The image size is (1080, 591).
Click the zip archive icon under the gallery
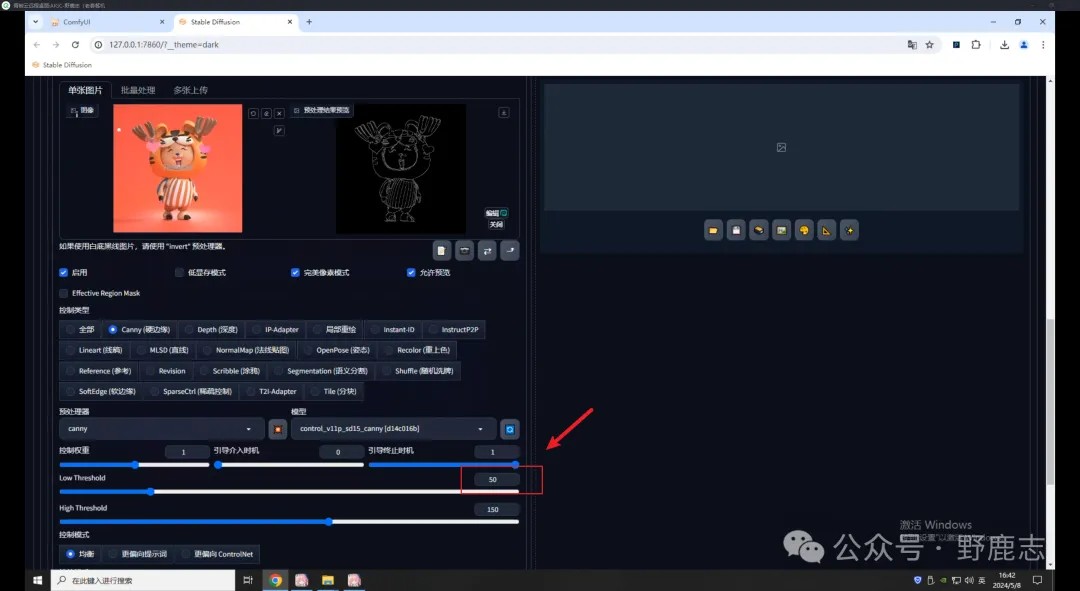pyautogui.click(x=759, y=230)
